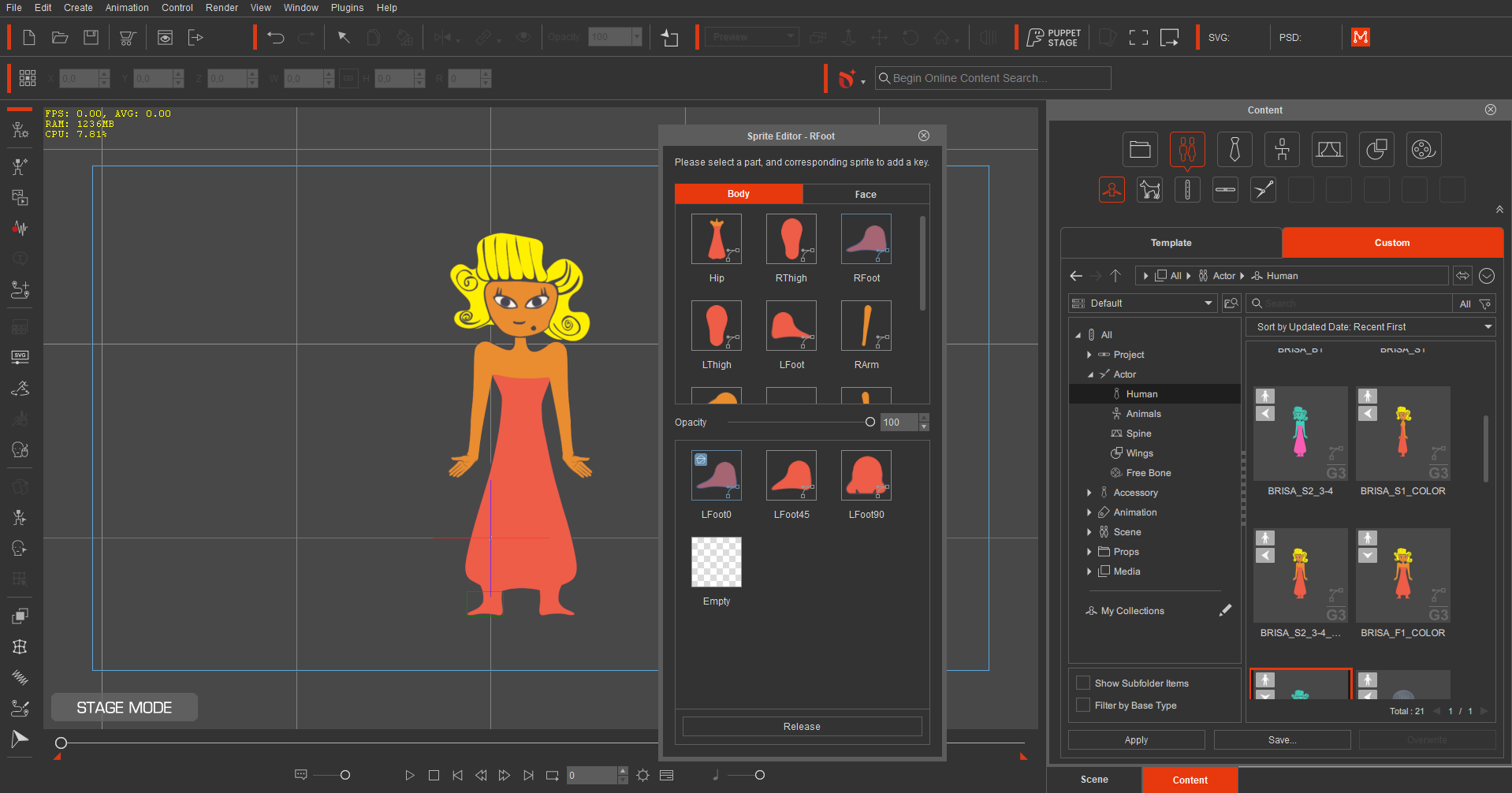Viewport: 1512px width, 793px height.
Task: Click the project folder icon in Content
Action: coord(1140,149)
